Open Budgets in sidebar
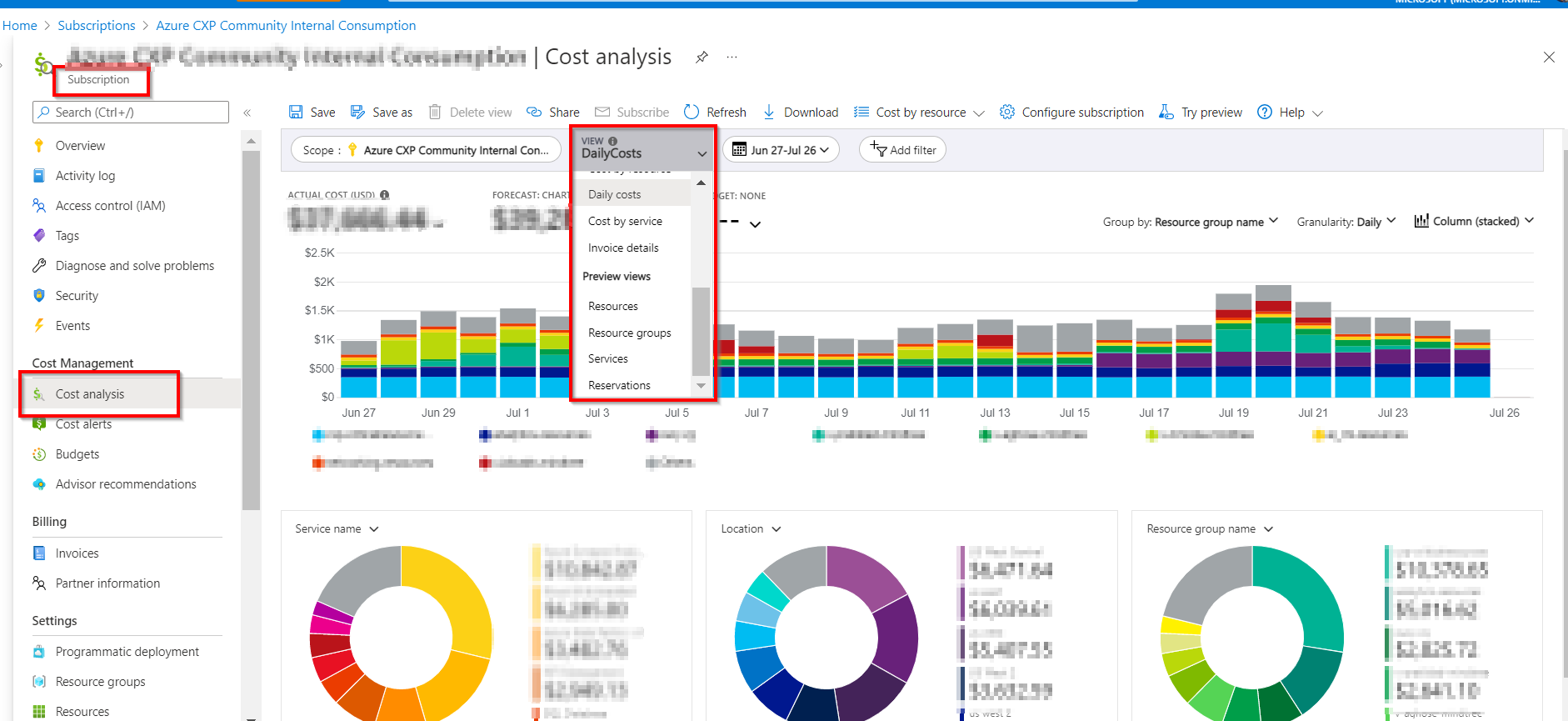This screenshot has width=1568, height=721. (x=77, y=454)
